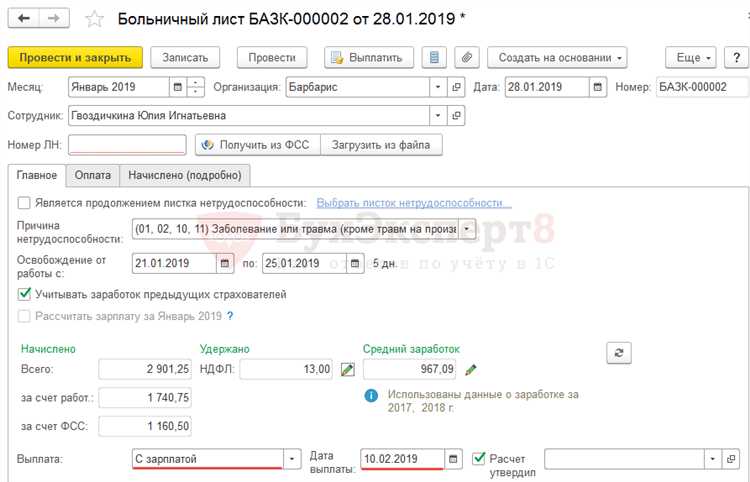Click the blue info icon about earnings data
This screenshot has height=482, width=750.
tap(371, 396)
